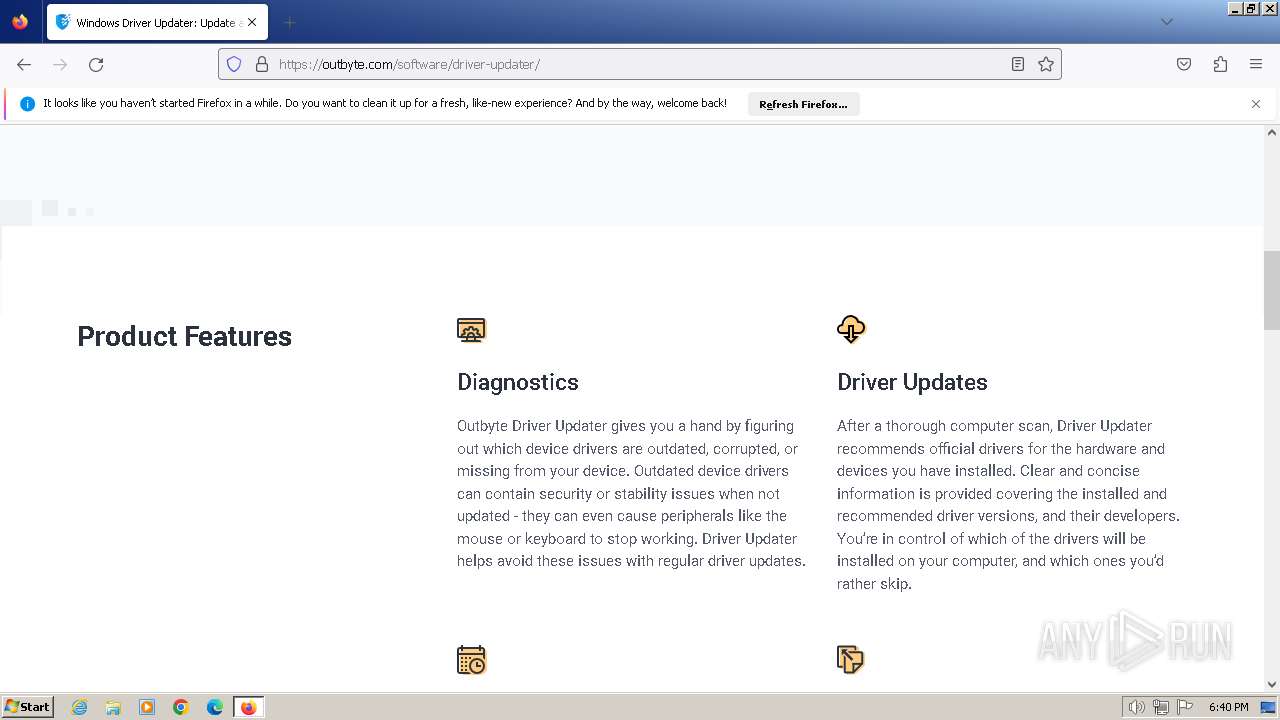Select the Product Features heading
This screenshot has width=1280, height=720.
[185, 337]
